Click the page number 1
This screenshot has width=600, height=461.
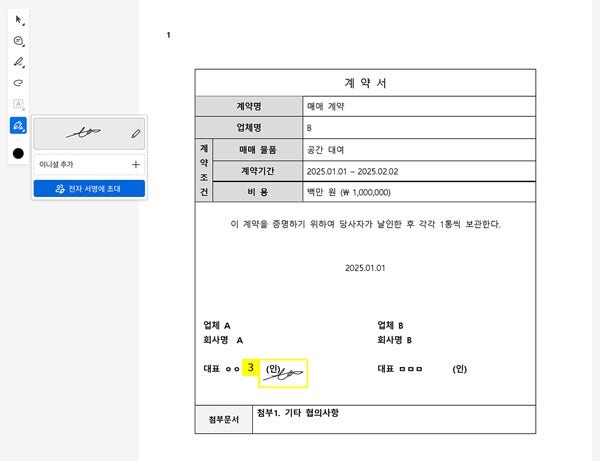pos(168,35)
